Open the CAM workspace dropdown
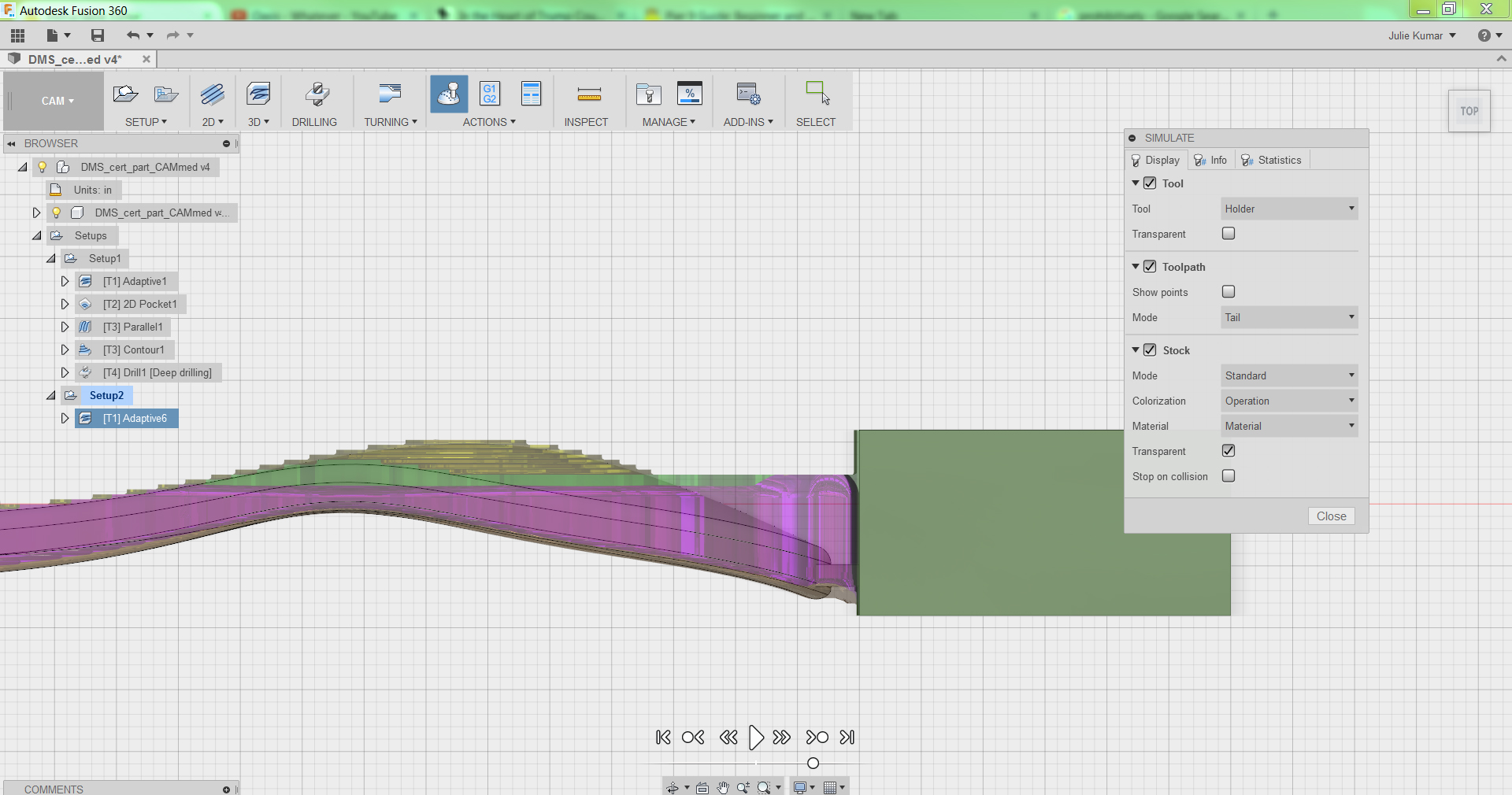This screenshot has width=1512, height=795. pos(57,101)
